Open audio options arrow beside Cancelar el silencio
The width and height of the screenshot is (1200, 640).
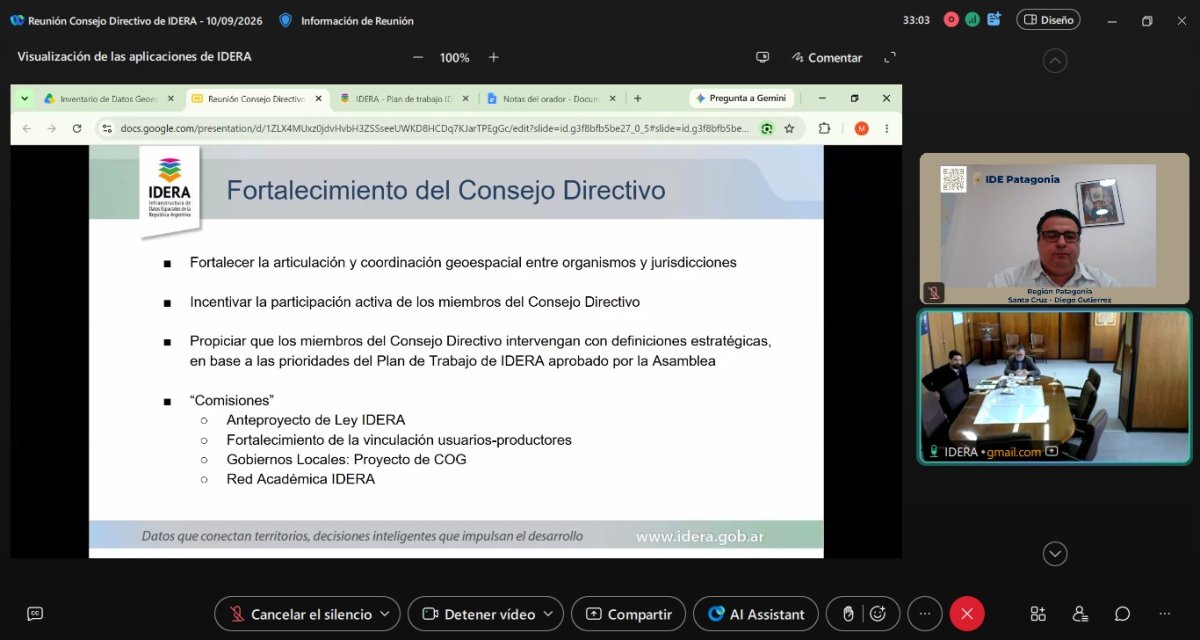click(387, 614)
